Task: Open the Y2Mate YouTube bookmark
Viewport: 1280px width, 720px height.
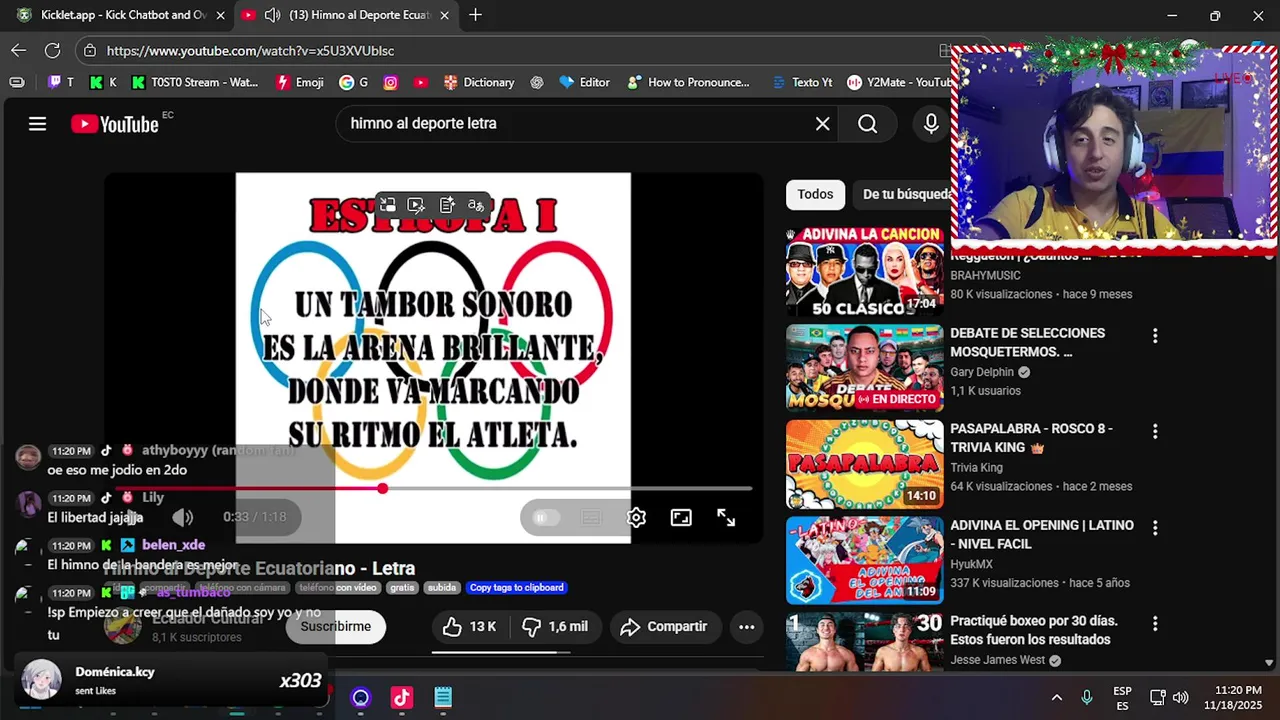Action: (898, 82)
